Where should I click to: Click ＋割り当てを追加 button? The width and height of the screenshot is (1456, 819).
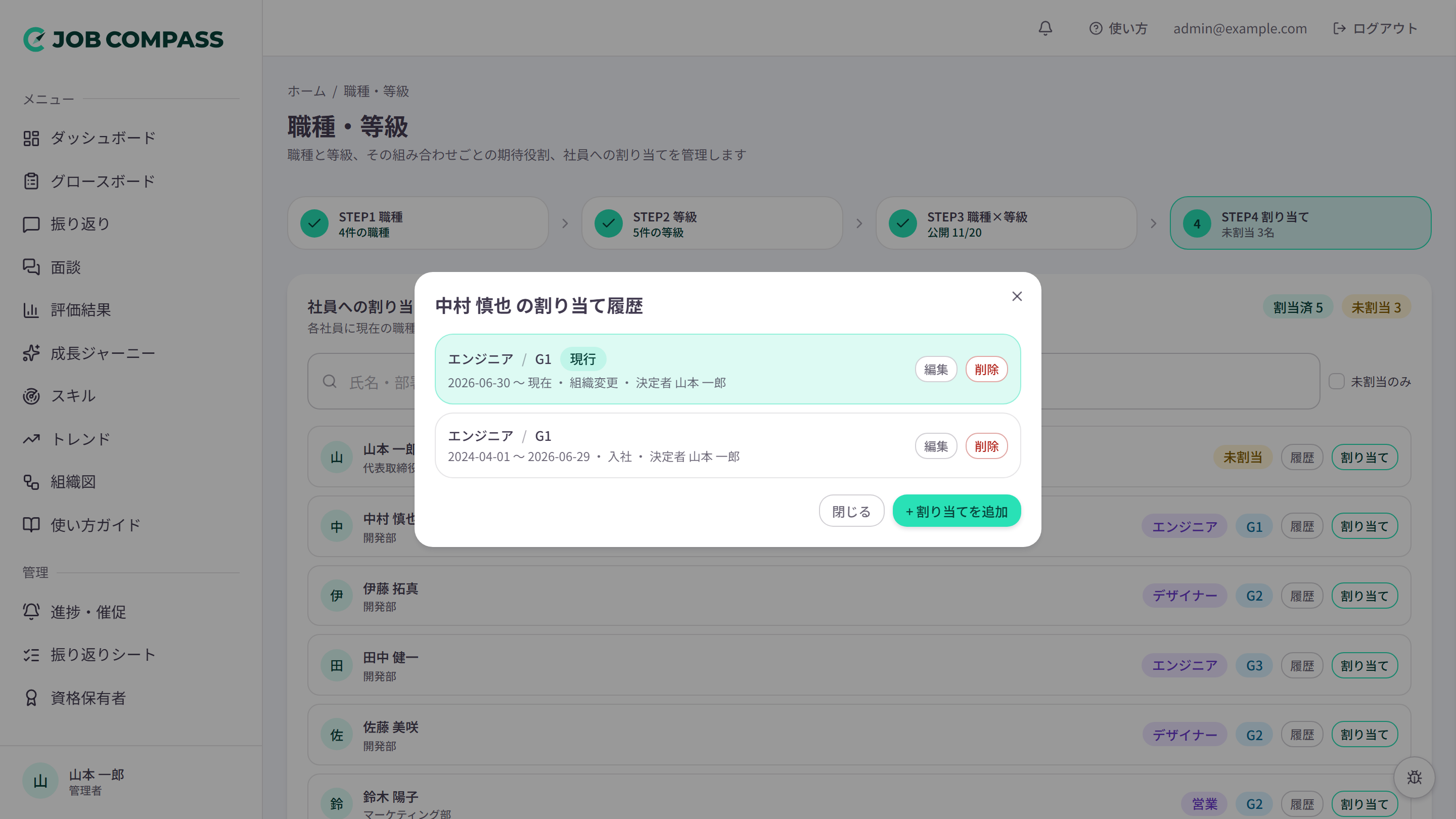[x=957, y=511]
